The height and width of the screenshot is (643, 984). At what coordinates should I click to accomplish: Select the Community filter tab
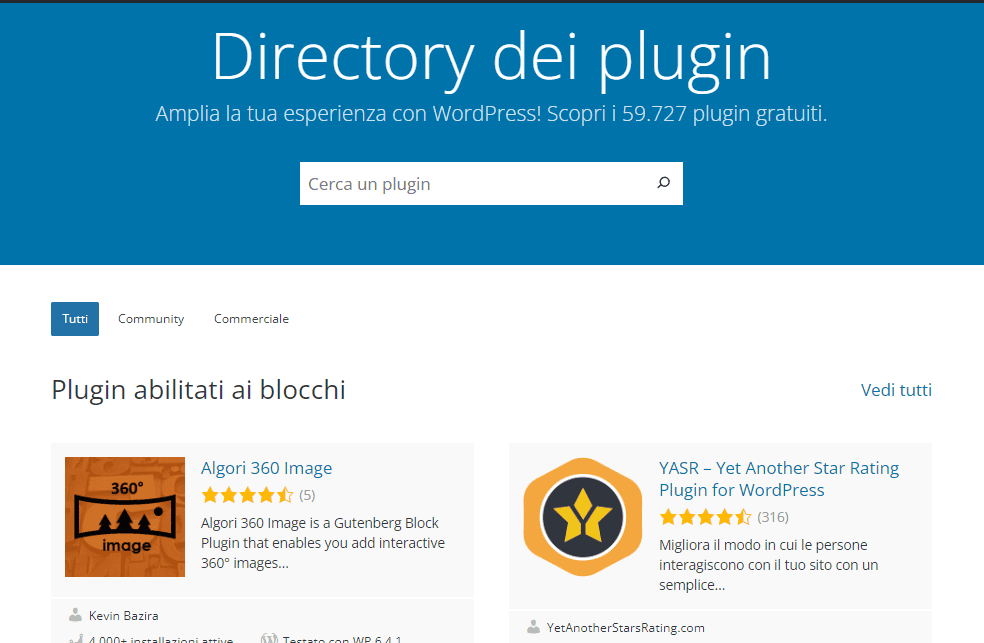[150, 318]
